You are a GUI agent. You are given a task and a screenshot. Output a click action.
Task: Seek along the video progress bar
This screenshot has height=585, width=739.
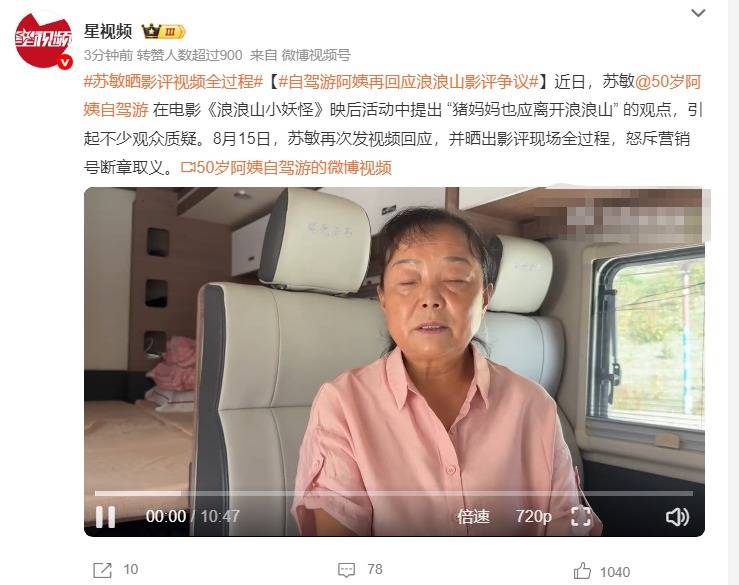394,494
